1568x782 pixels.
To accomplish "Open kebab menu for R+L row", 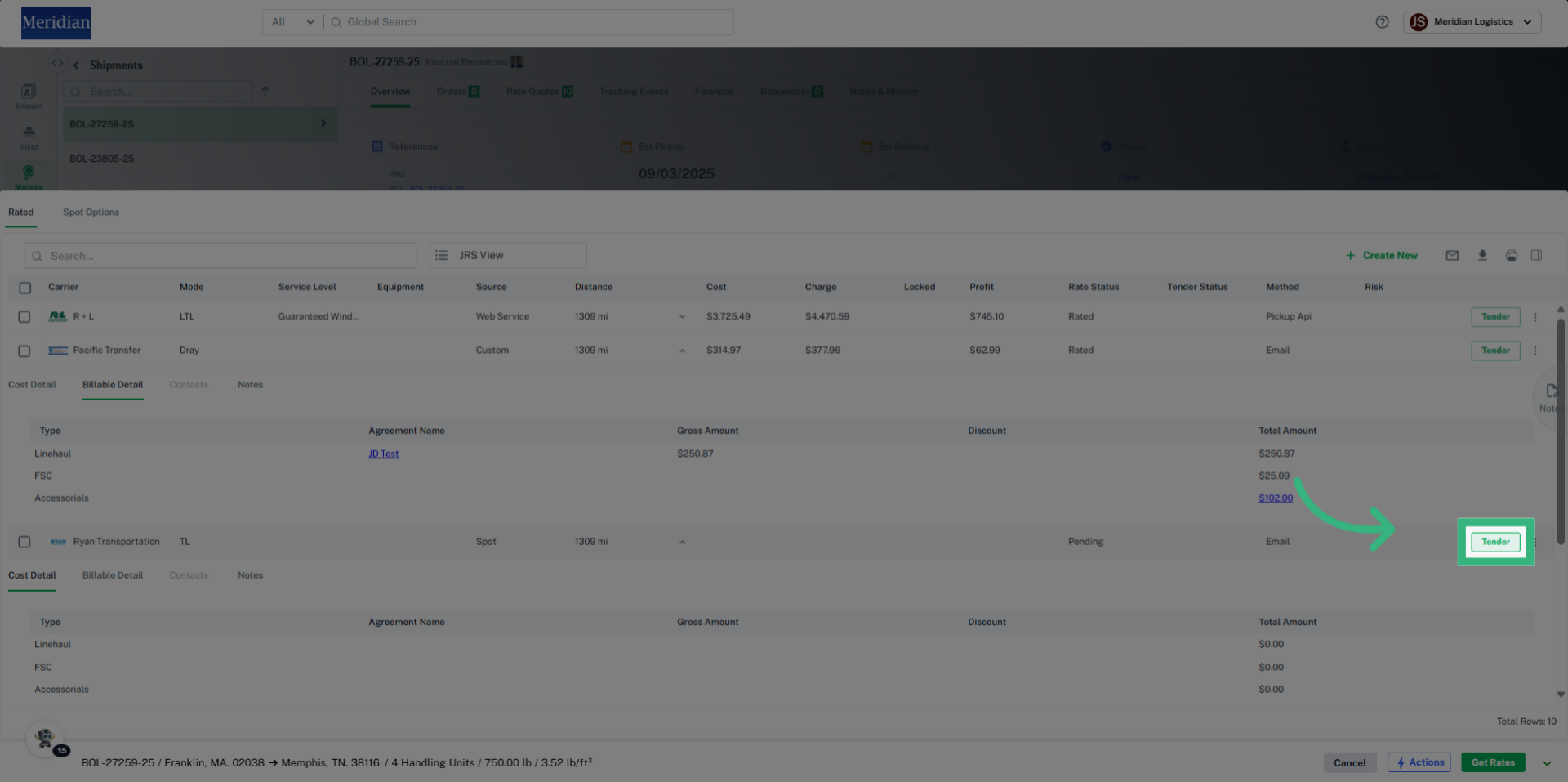I will [x=1535, y=317].
